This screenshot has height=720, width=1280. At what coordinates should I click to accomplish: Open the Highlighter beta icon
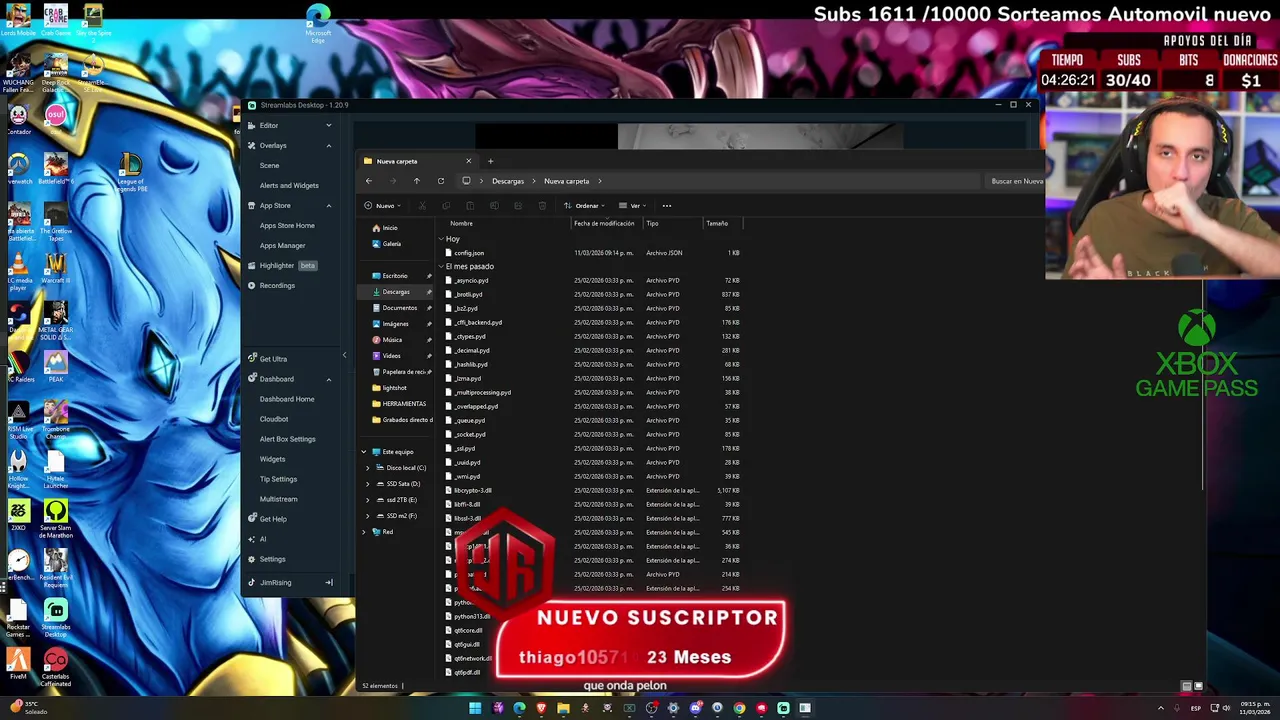(x=252, y=265)
